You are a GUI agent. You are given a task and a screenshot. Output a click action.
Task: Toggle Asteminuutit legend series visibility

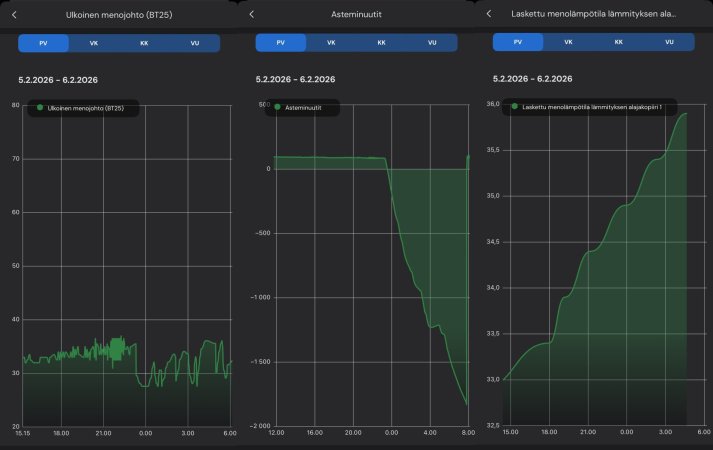(x=303, y=107)
